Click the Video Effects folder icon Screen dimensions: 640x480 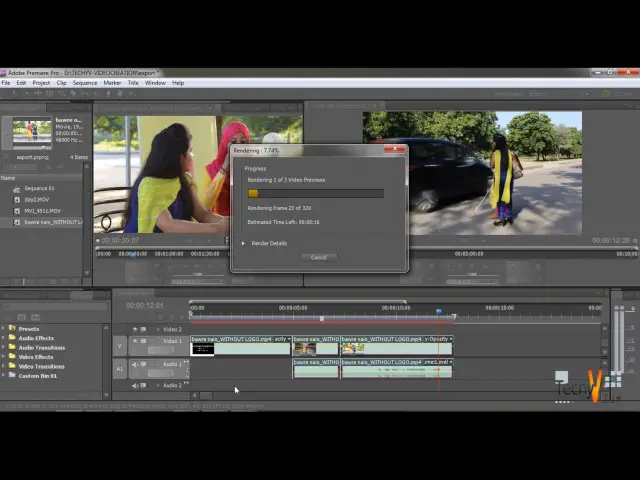click(12, 356)
